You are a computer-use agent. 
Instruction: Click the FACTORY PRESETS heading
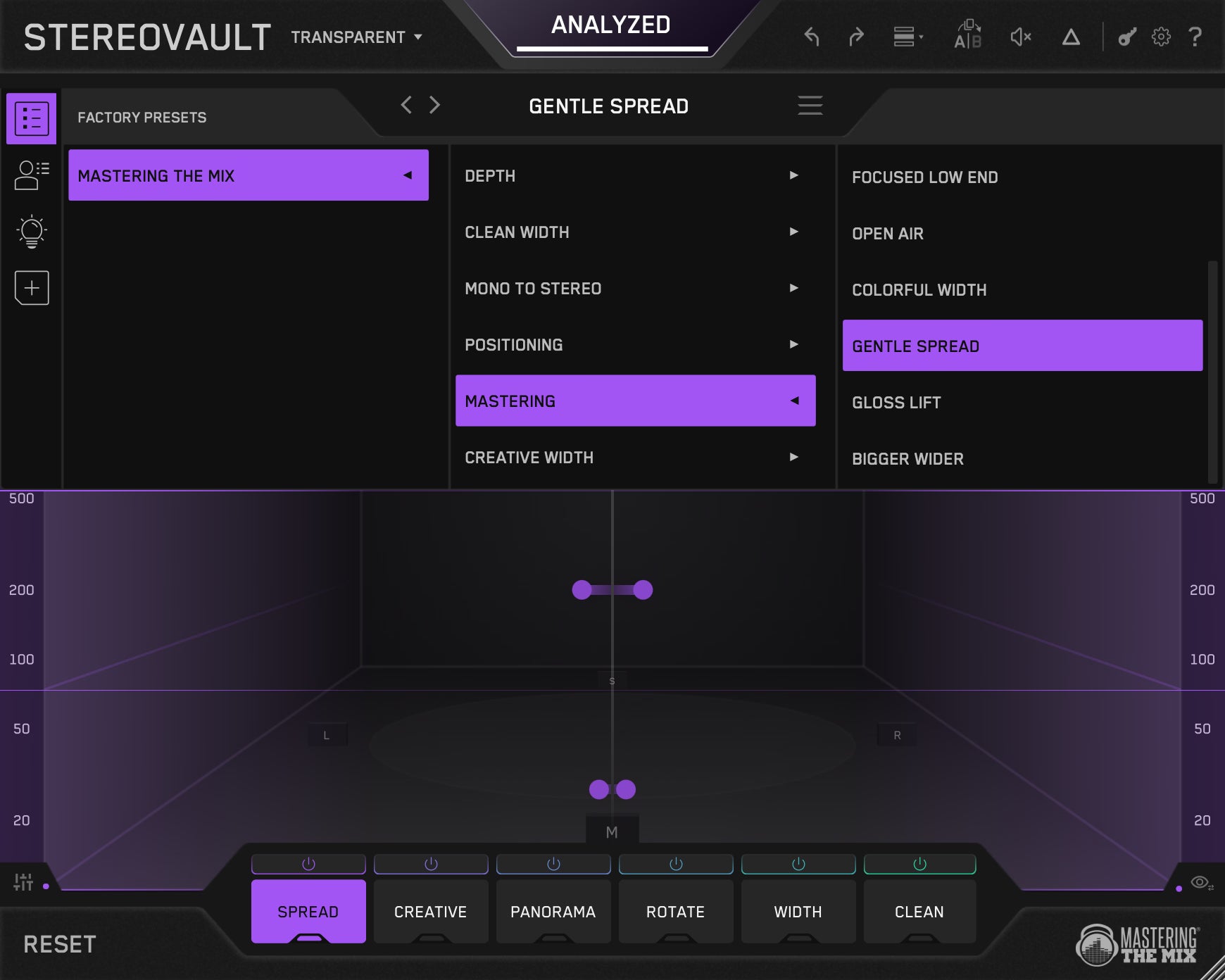click(142, 118)
